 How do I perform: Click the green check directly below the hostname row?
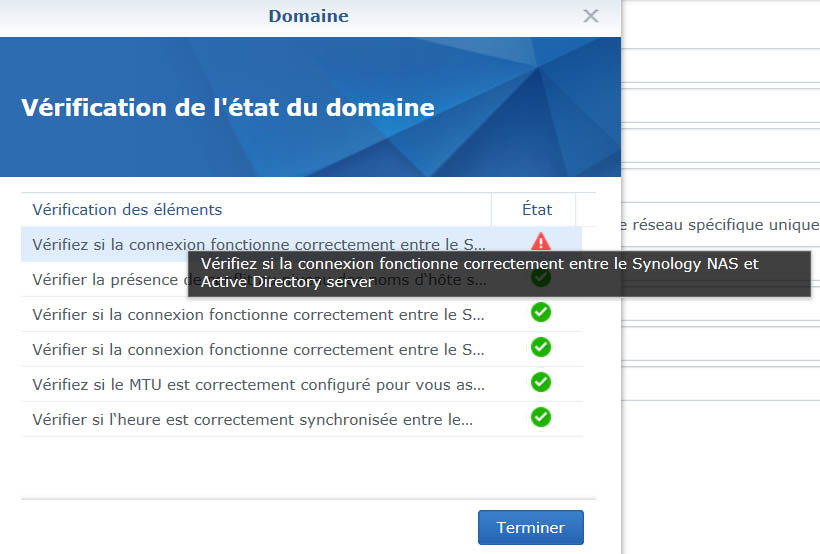pyautogui.click(x=541, y=313)
